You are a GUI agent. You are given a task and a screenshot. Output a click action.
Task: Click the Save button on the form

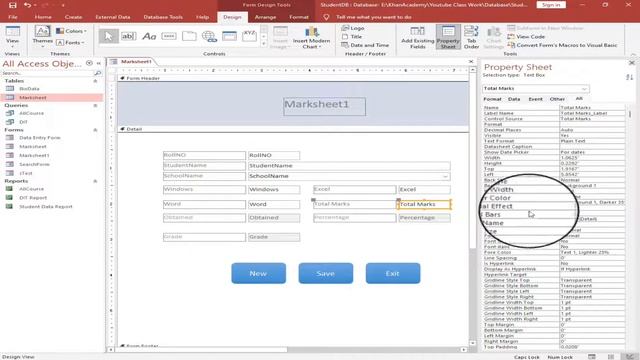325,273
